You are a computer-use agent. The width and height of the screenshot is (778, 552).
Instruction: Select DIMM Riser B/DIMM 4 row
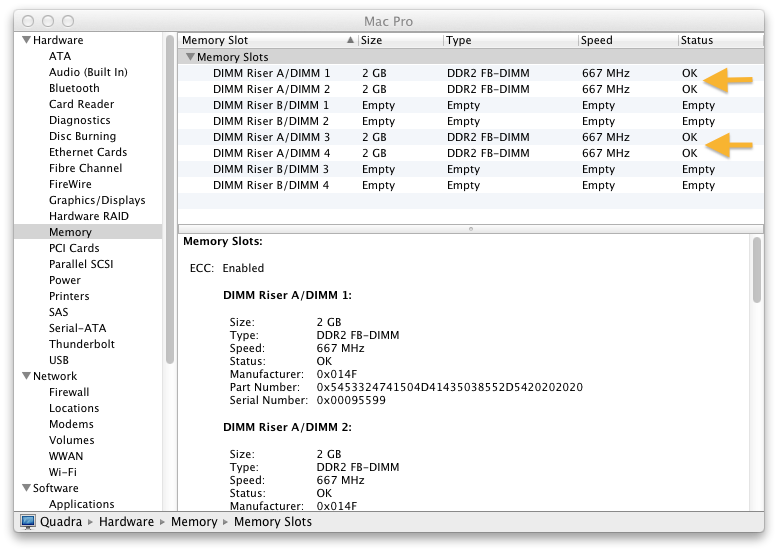470,185
